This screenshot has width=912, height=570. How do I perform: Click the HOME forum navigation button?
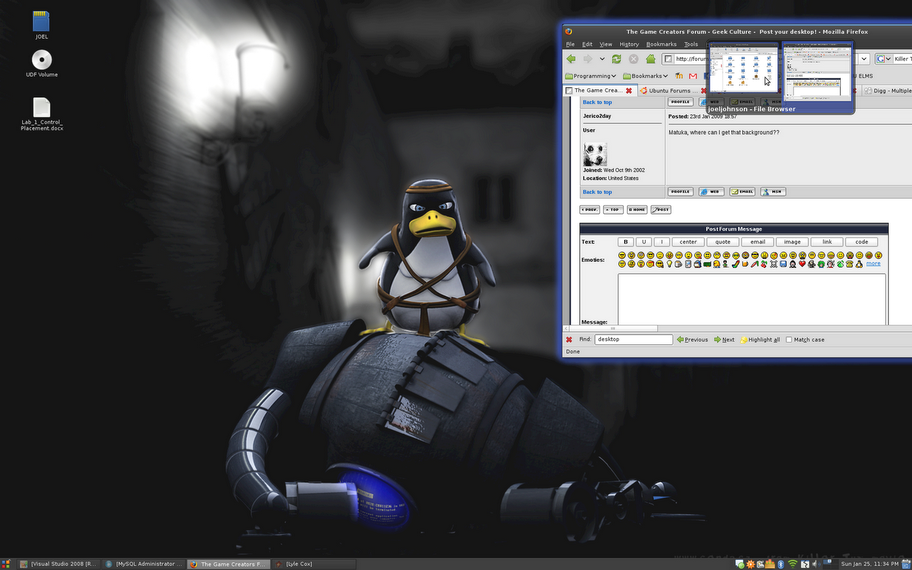pos(637,209)
